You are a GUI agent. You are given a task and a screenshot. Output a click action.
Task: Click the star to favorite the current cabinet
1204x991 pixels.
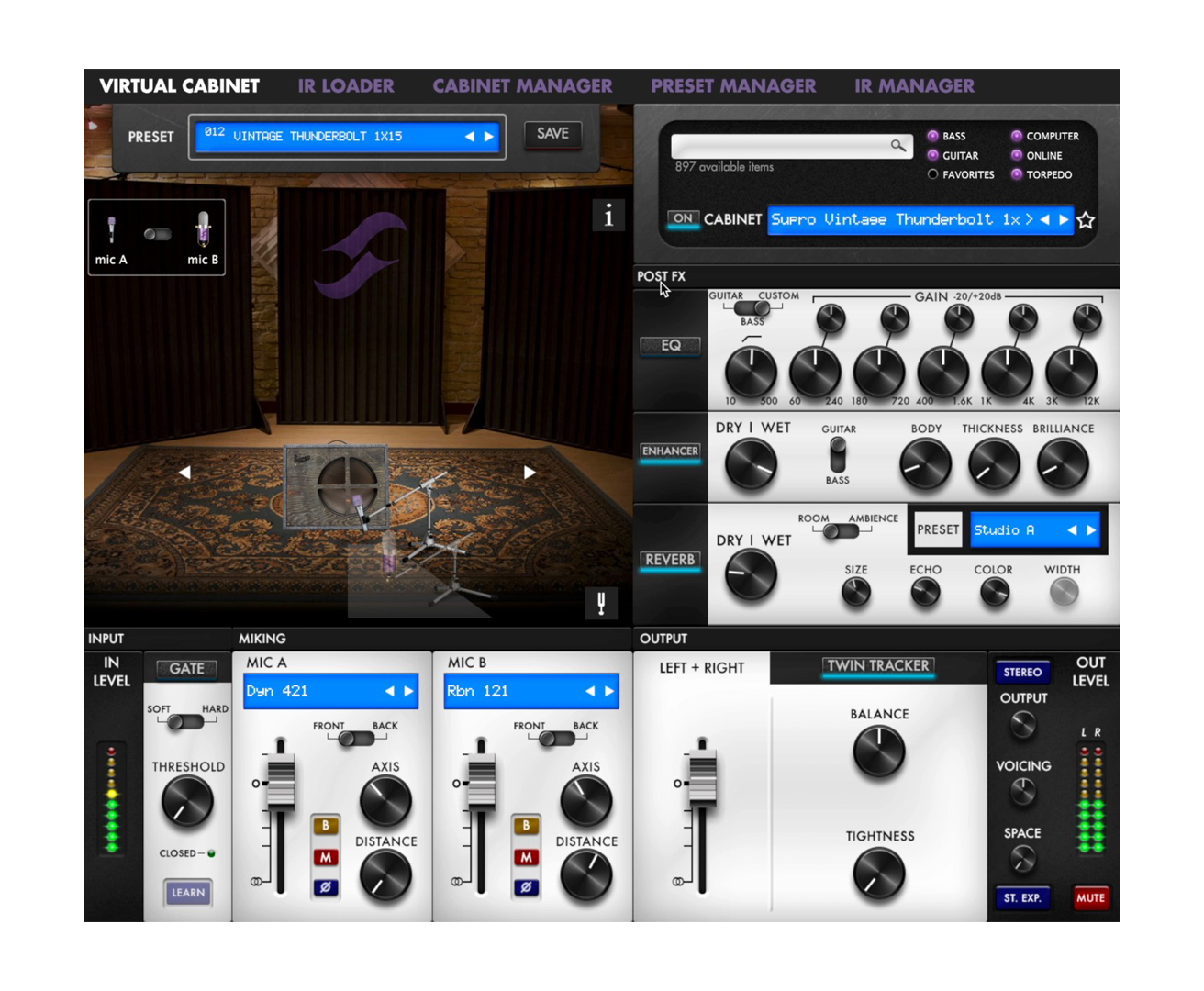pos(1088,220)
